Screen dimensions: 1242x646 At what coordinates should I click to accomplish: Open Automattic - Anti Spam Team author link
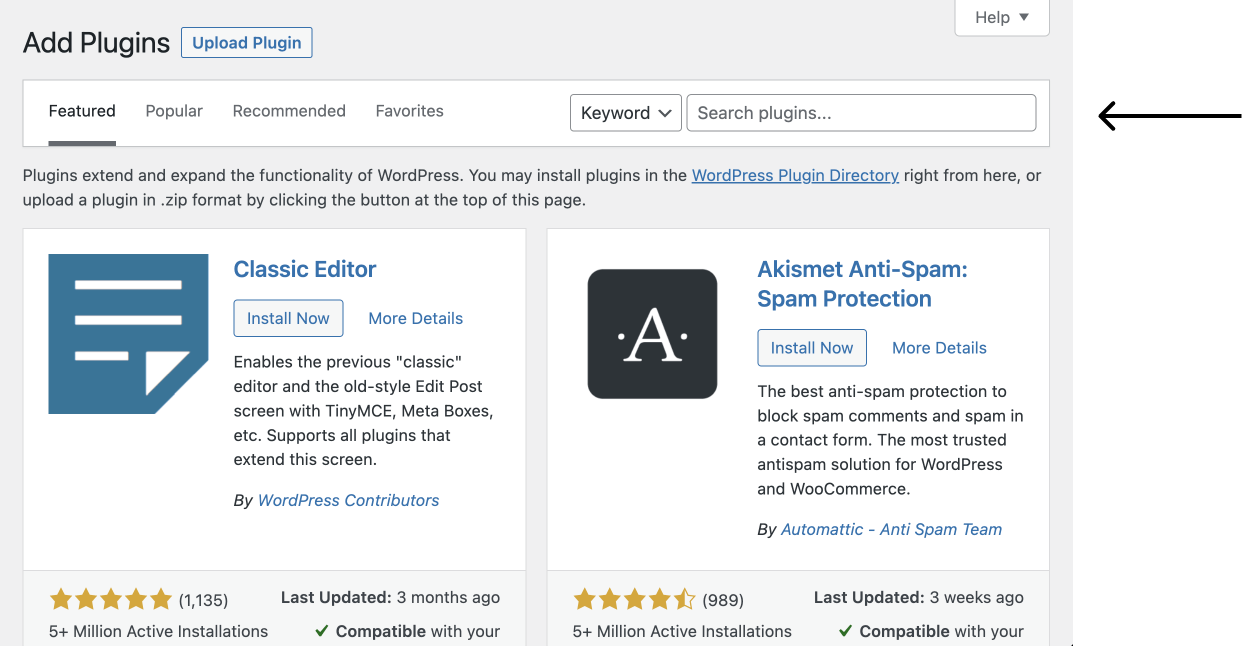click(x=891, y=530)
